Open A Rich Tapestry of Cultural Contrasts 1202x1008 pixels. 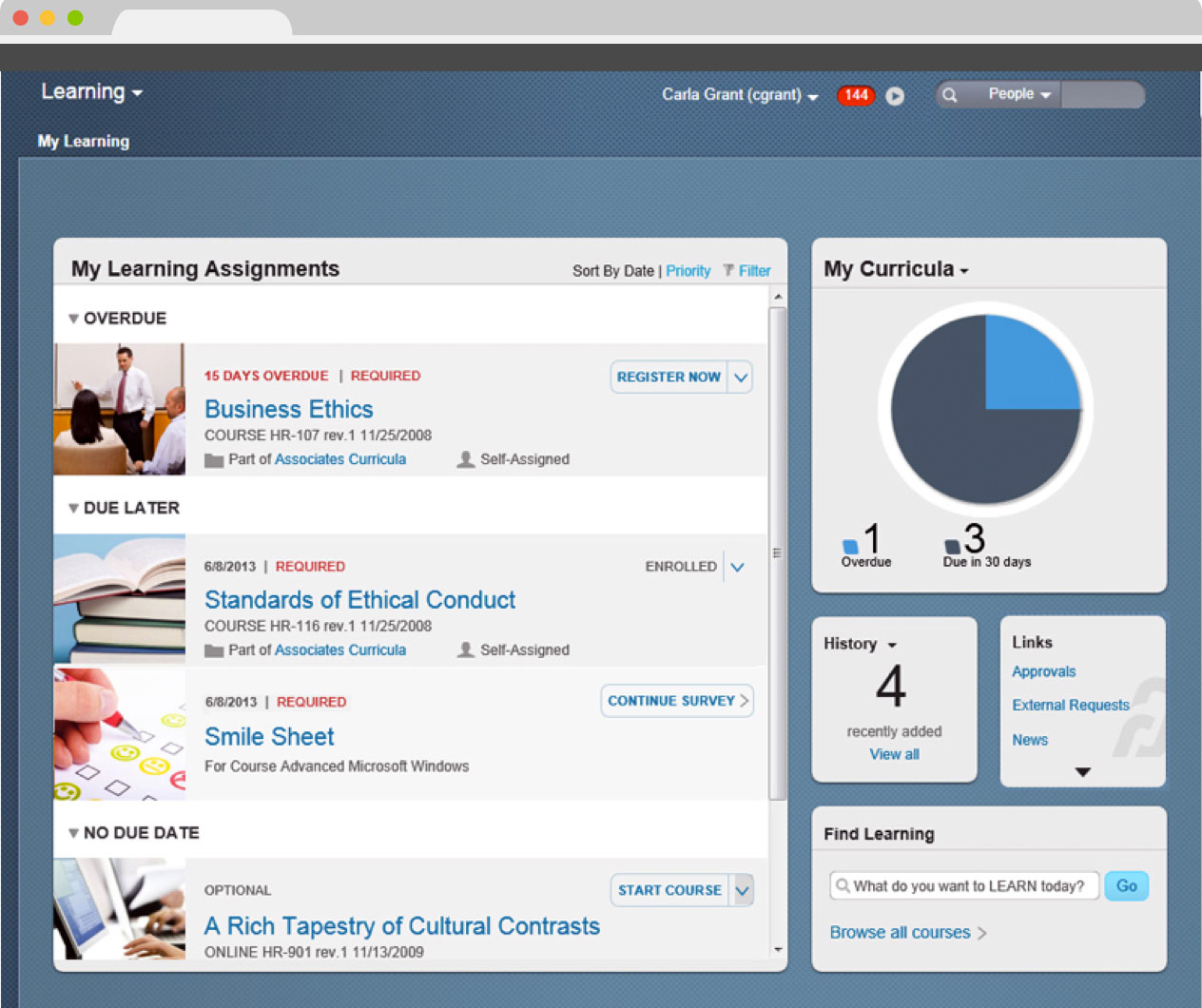coord(402,926)
